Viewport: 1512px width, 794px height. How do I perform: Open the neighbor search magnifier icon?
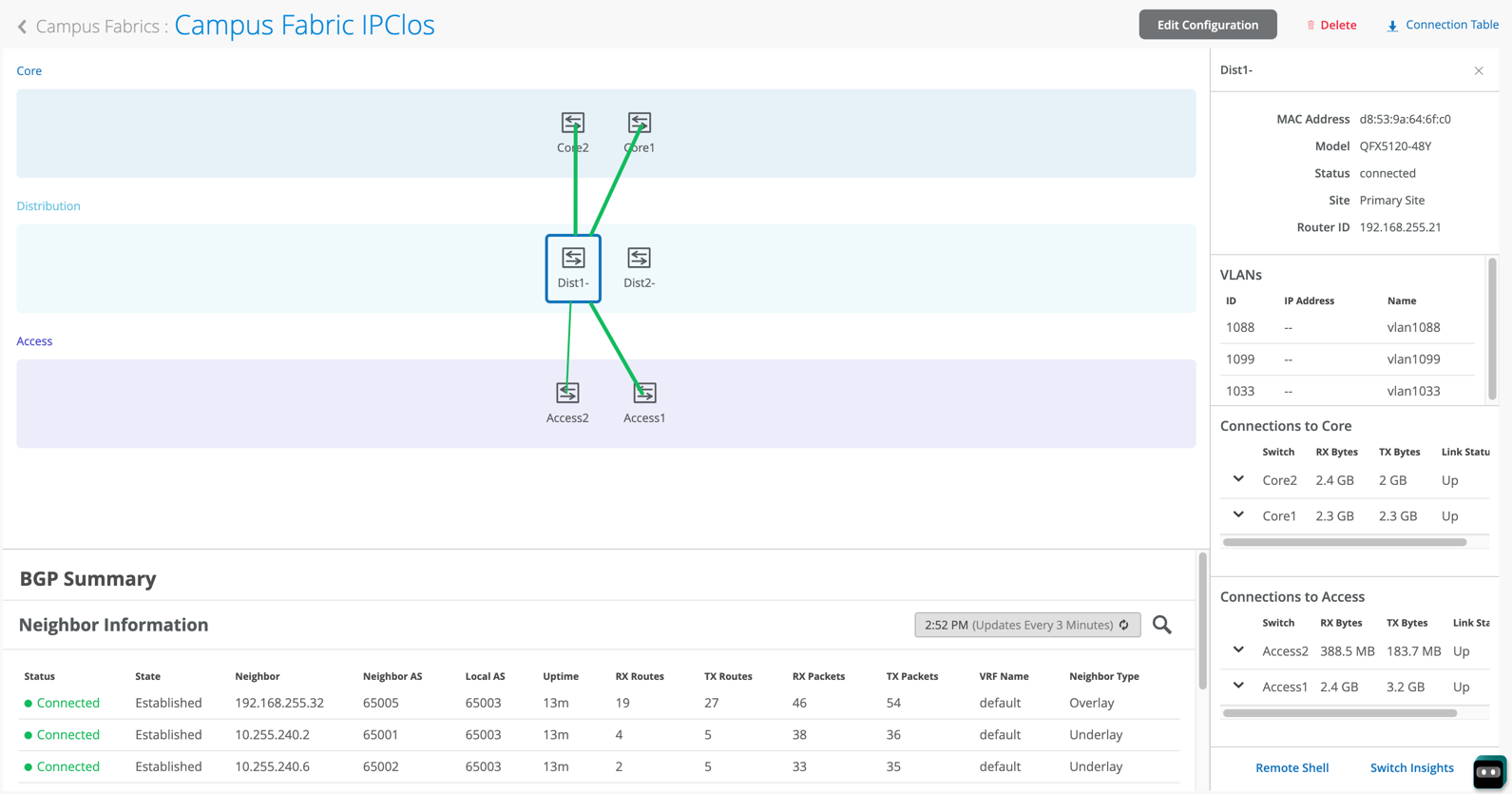pos(1161,625)
